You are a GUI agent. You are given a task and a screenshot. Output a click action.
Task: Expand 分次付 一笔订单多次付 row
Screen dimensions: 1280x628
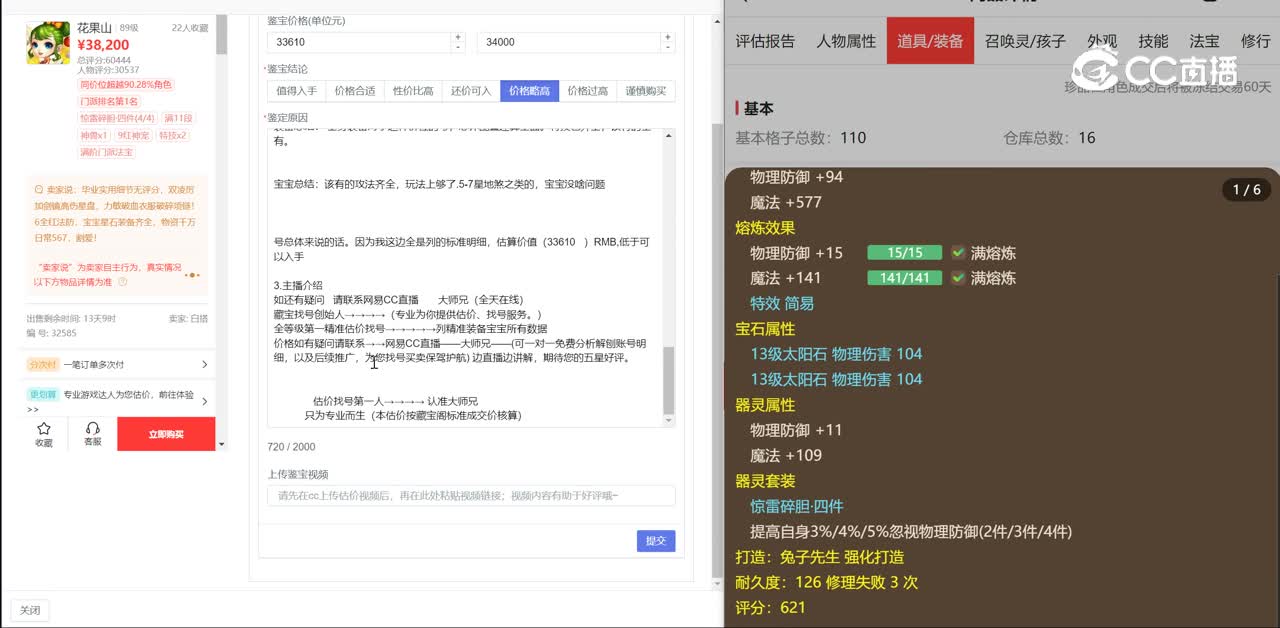204,365
